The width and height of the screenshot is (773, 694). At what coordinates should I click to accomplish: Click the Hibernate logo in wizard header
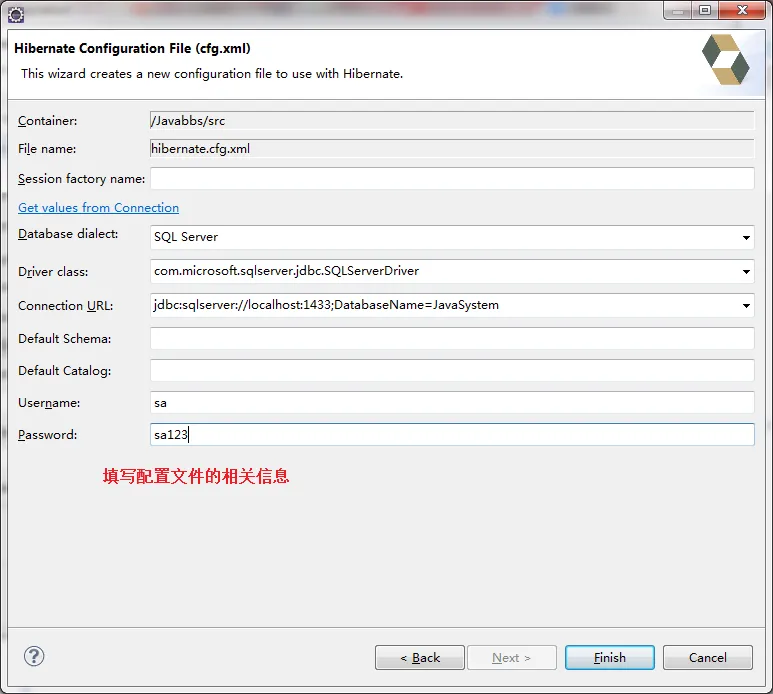726,60
